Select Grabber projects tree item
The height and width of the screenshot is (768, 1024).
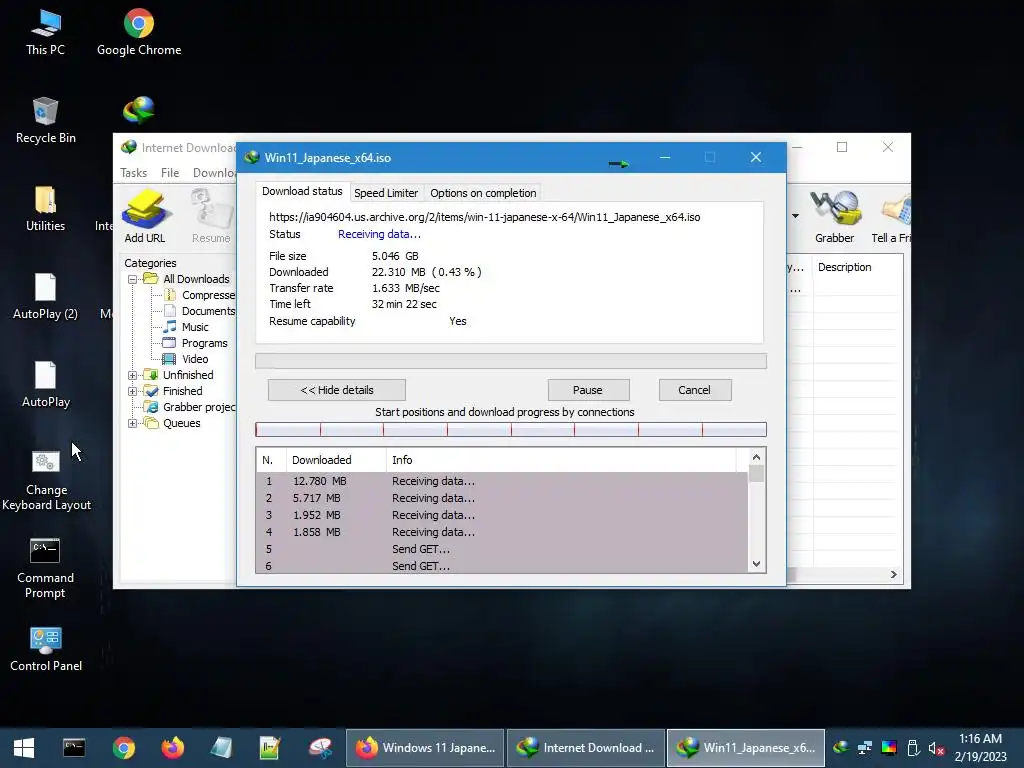[x=191, y=407]
